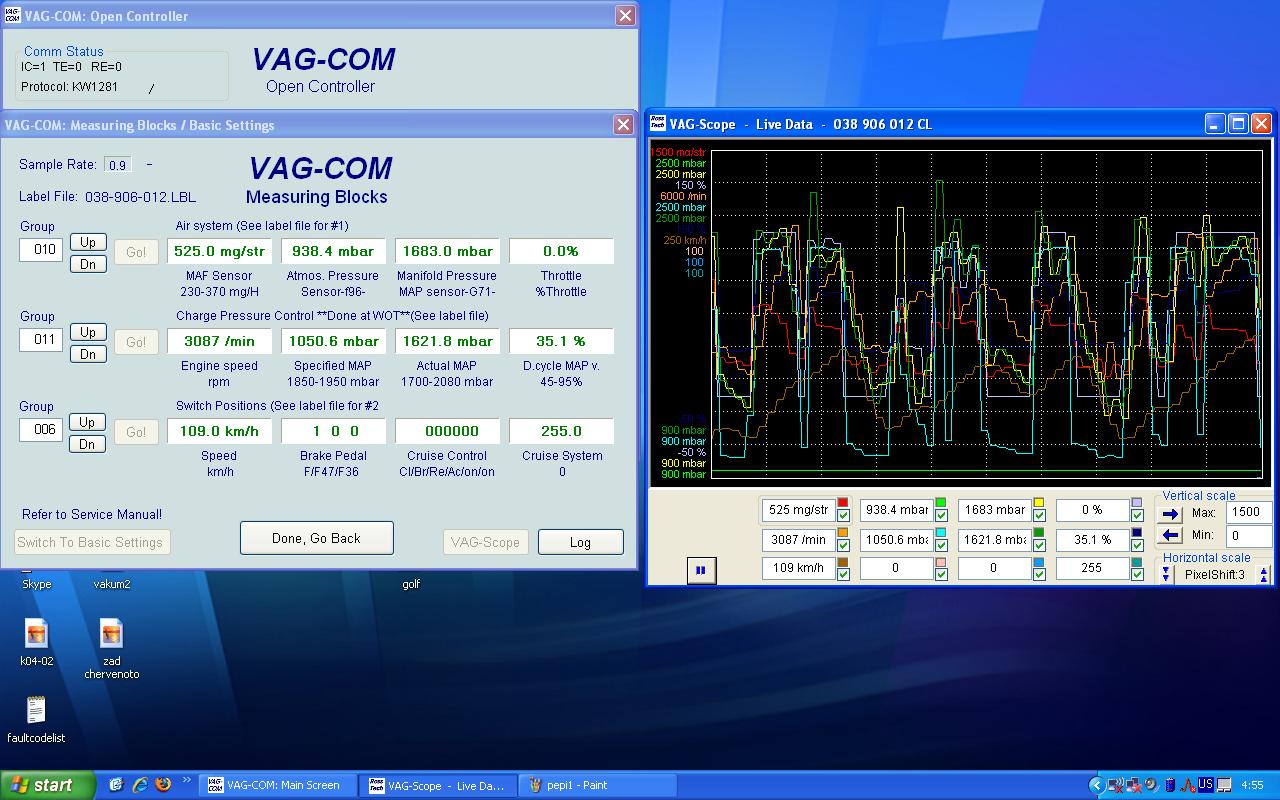
Task: Launch Internet Explorer from quick launch
Action: [140, 785]
